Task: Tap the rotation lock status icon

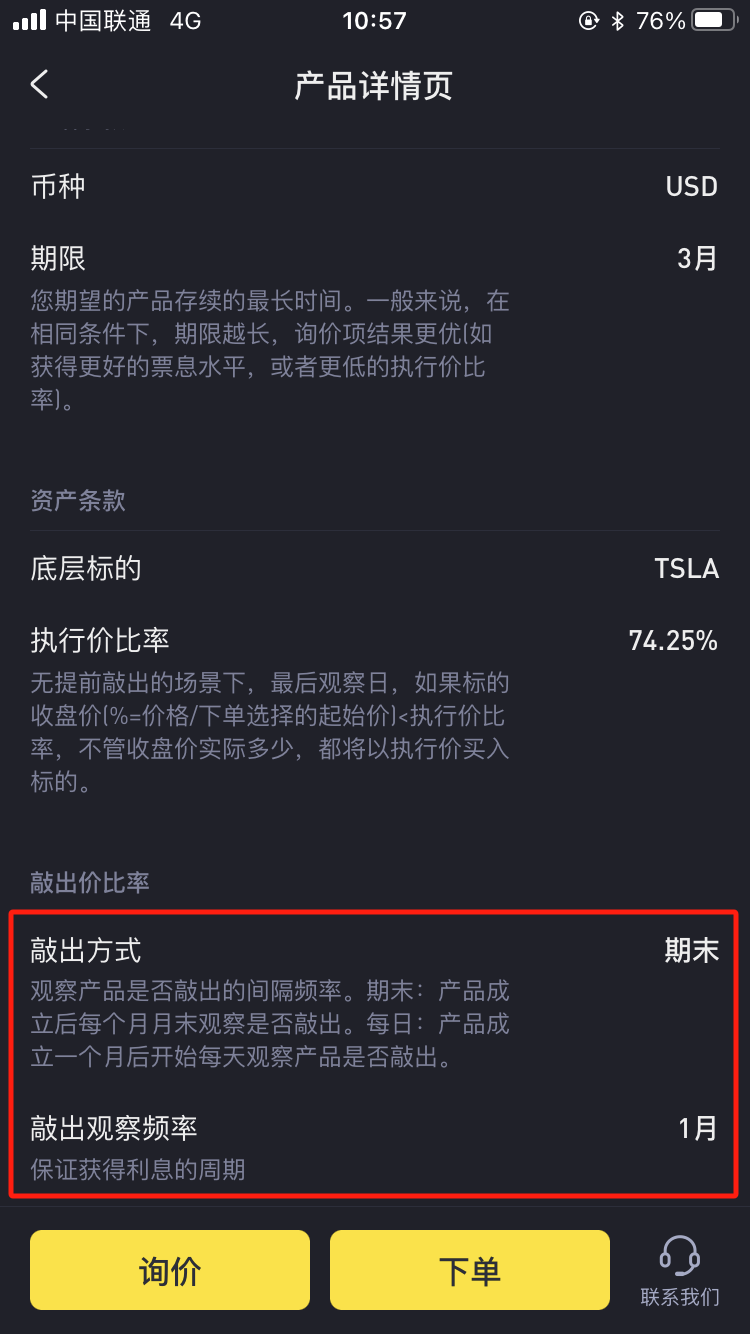Action: (589, 20)
